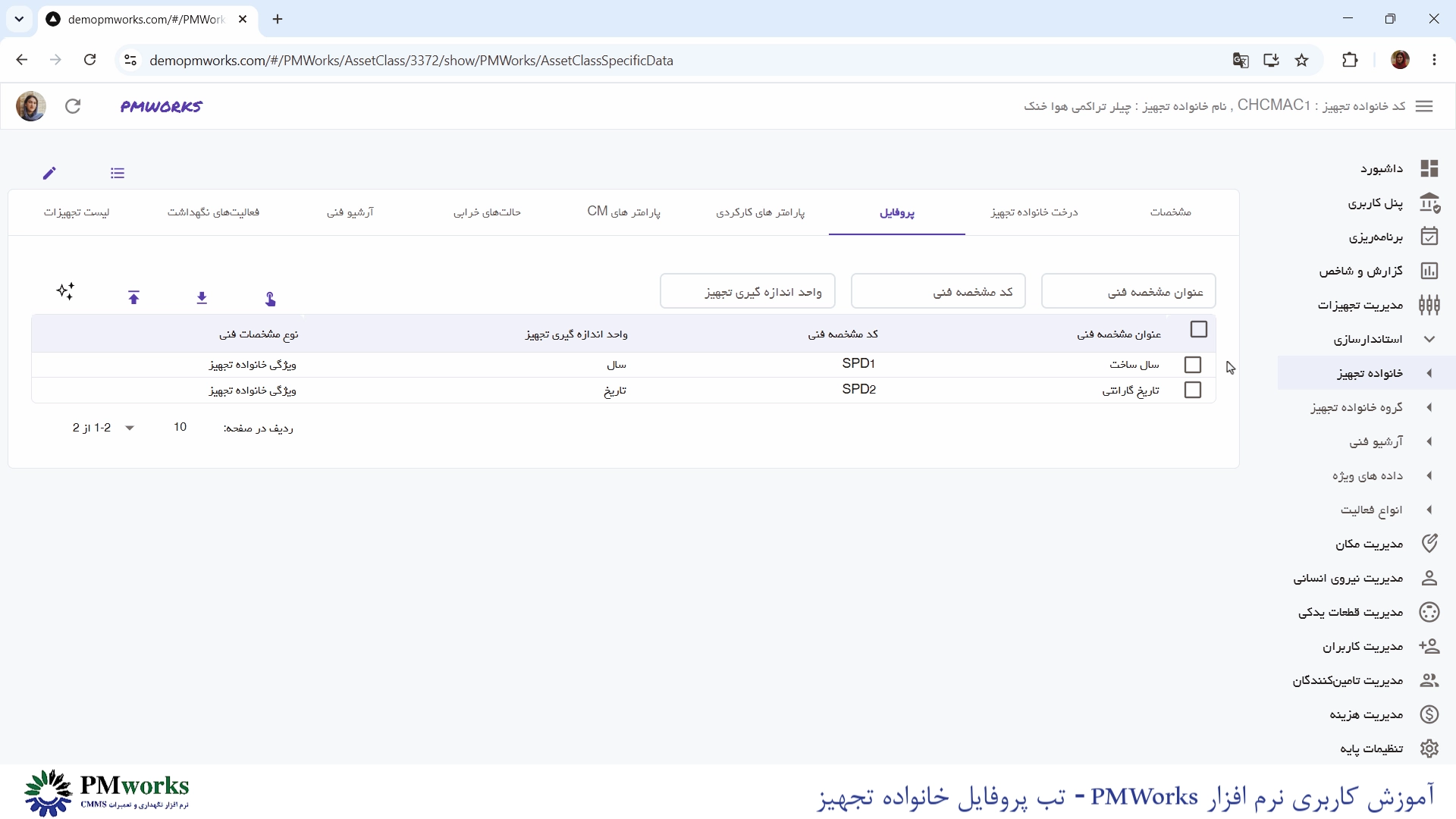Screen dimensions: 1456x819
Task: Switch to مشخصات tab
Action: click(1170, 212)
